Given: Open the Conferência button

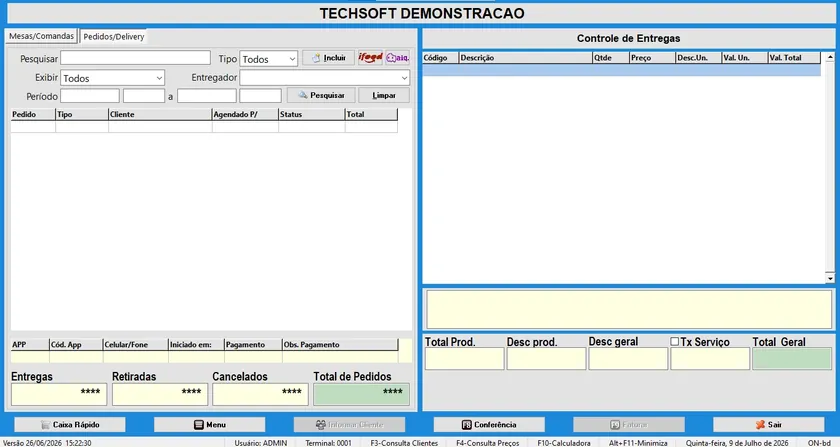Looking at the screenshot, I should (x=489, y=424).
